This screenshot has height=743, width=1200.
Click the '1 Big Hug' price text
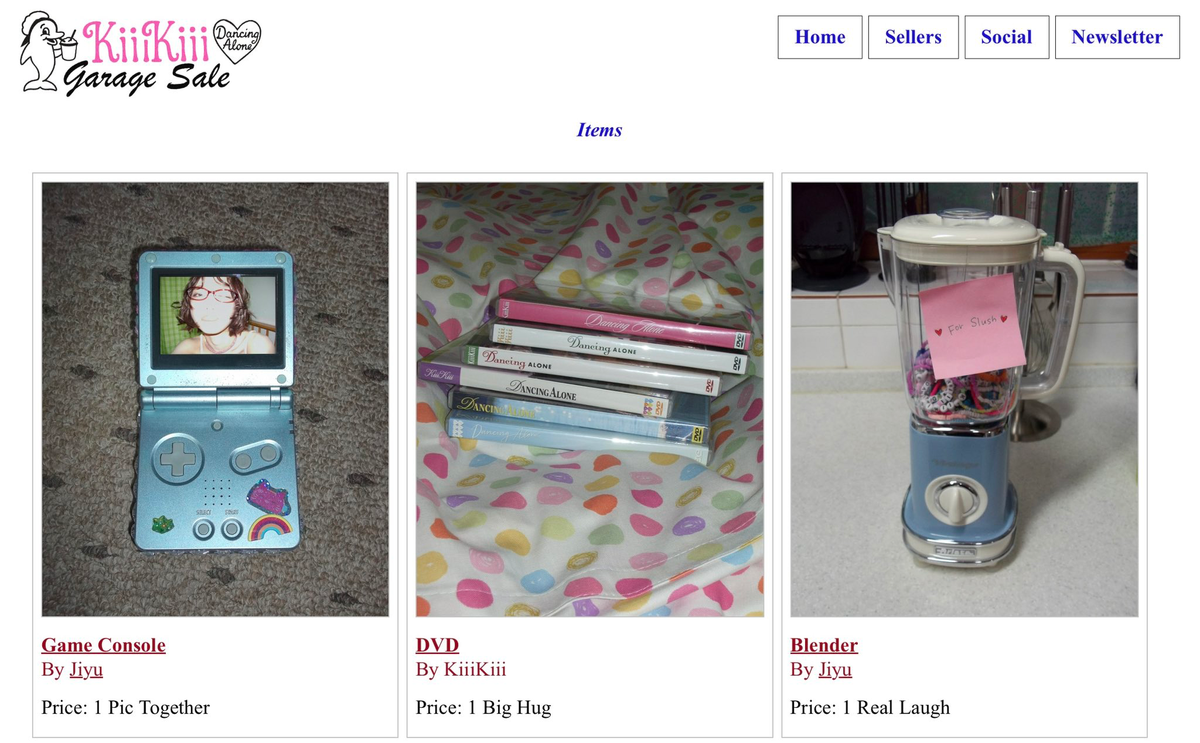509,708
